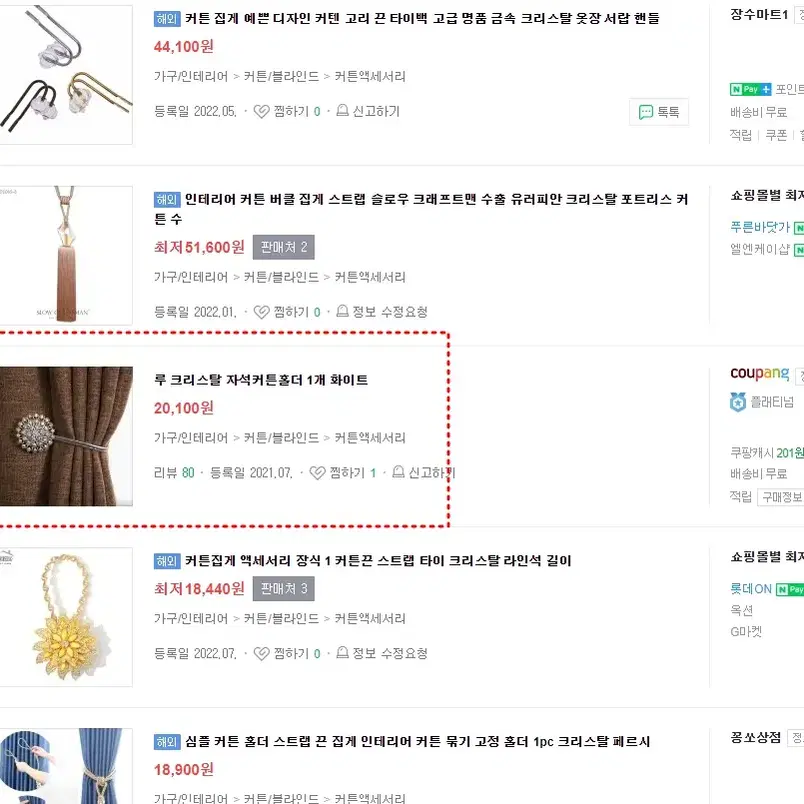The width and height of the screenshot is (804, 804).
Task: Click the 리뷰 80 review count
Action: [x=174, y=473]
